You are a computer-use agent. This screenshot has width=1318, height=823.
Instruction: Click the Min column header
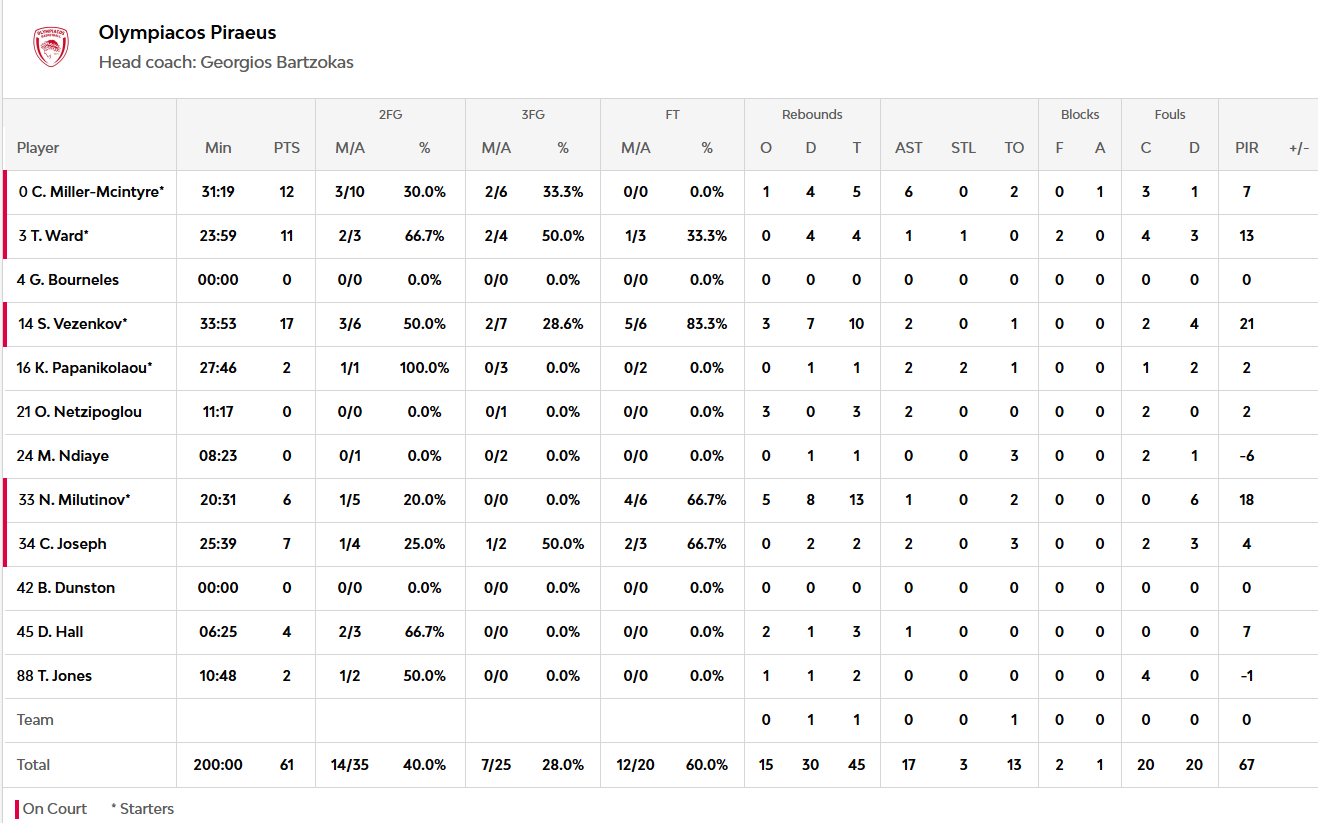click(x=218, y=148)
